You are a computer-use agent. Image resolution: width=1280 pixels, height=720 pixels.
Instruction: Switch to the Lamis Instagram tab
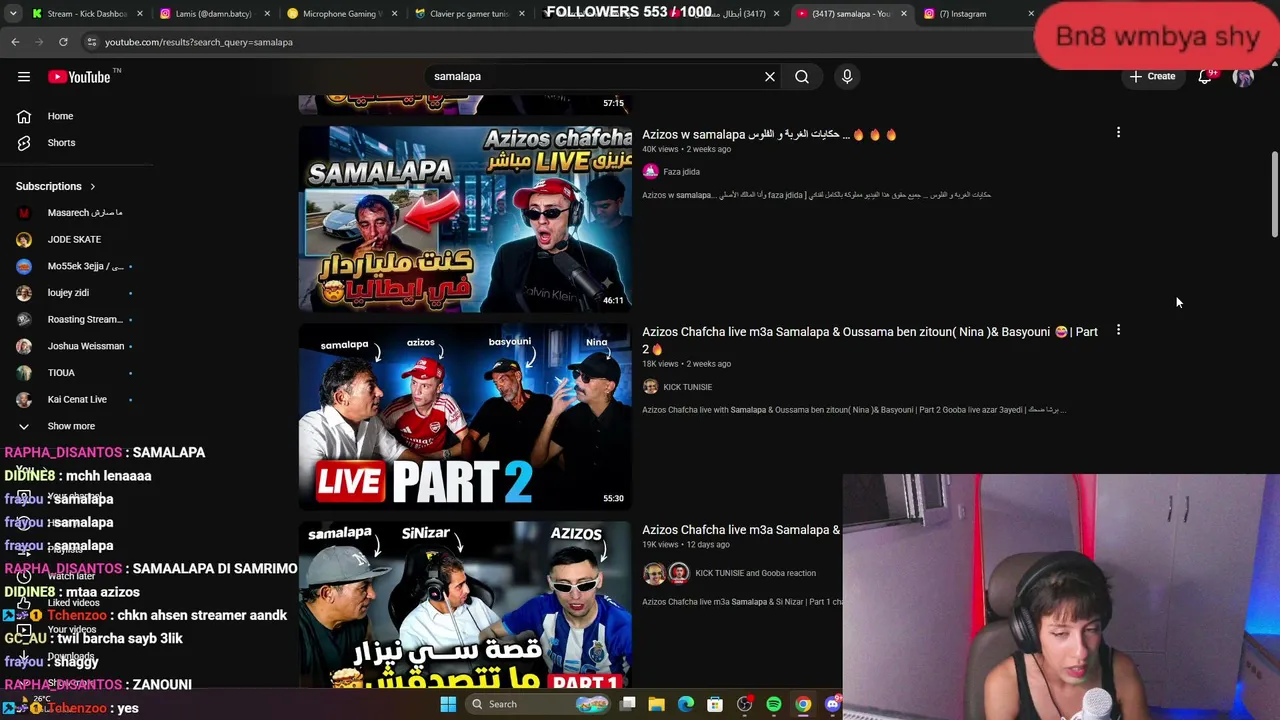[213, 14]
